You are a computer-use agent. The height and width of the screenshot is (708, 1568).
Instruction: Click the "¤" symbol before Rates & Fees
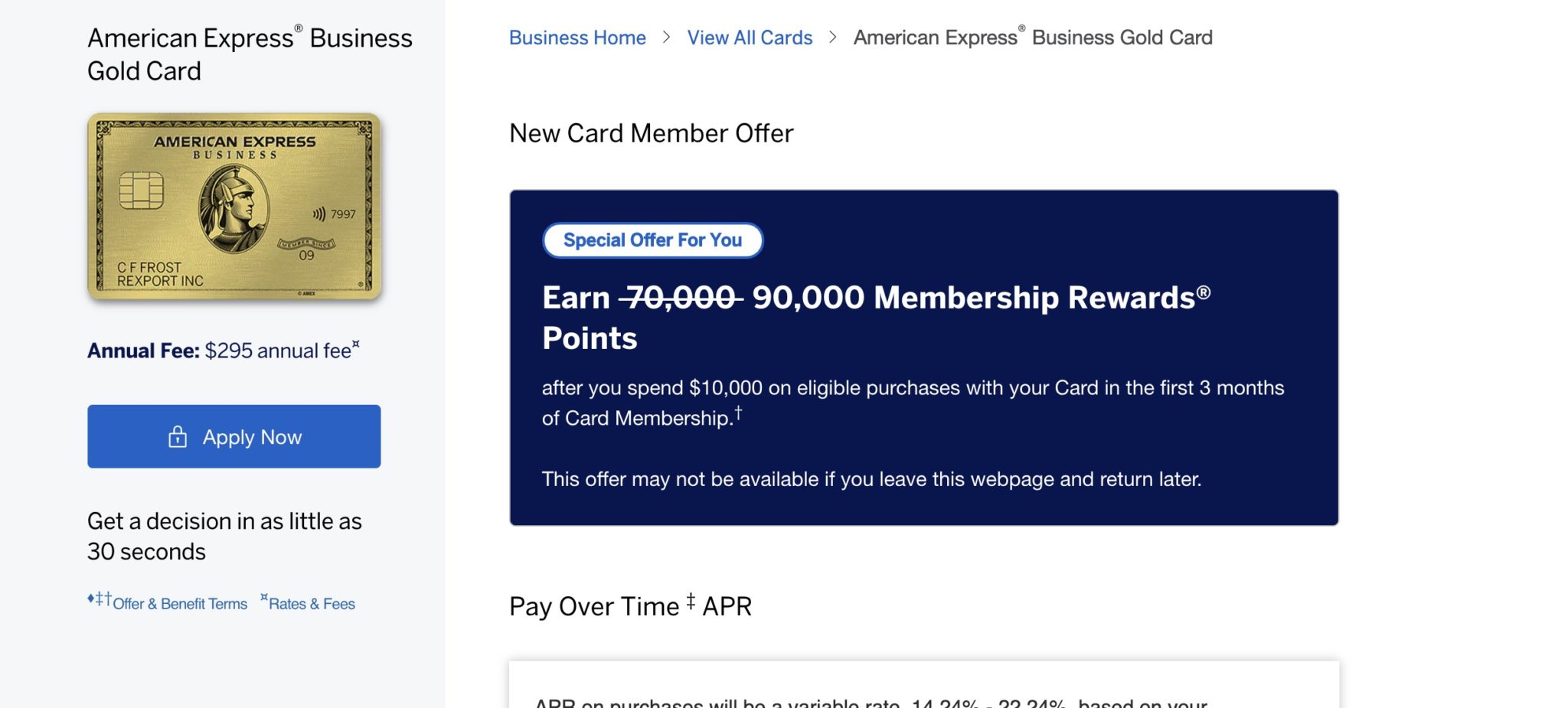pyautogui.click(x=264, y=597)
